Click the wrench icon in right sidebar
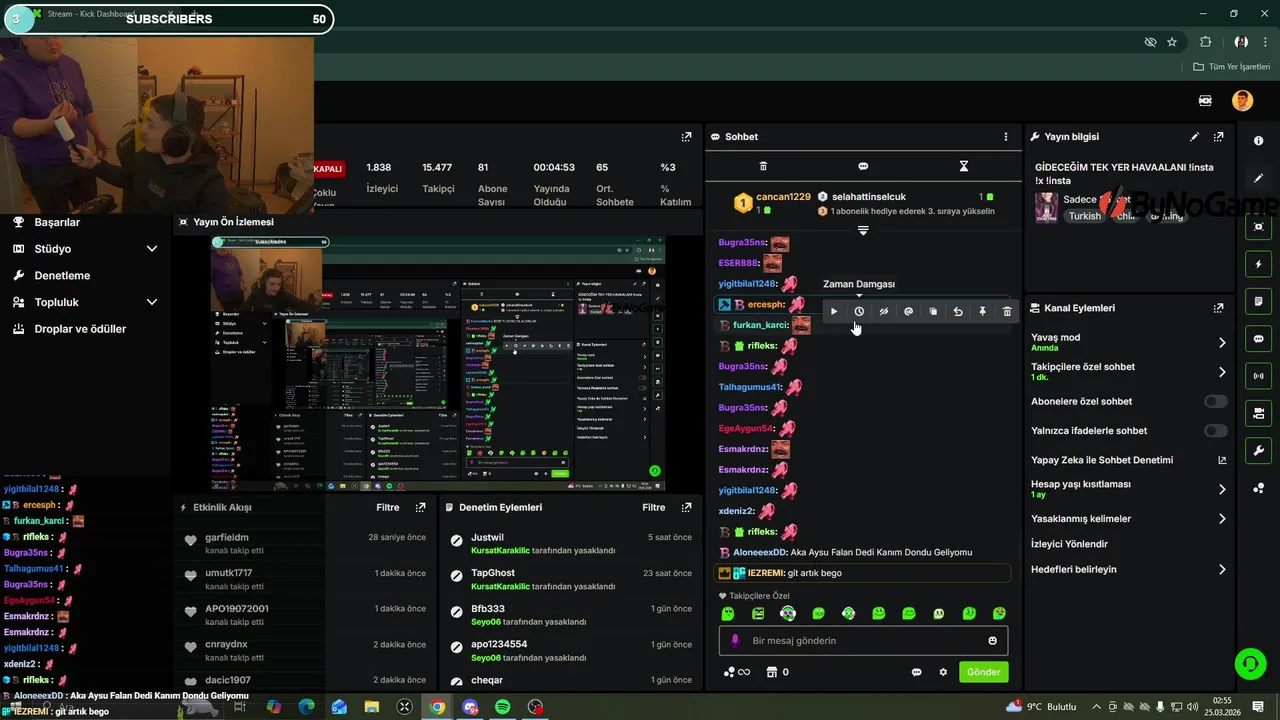The width and height of the screenshot is (1280, 720). click(x=1258, y=451)
